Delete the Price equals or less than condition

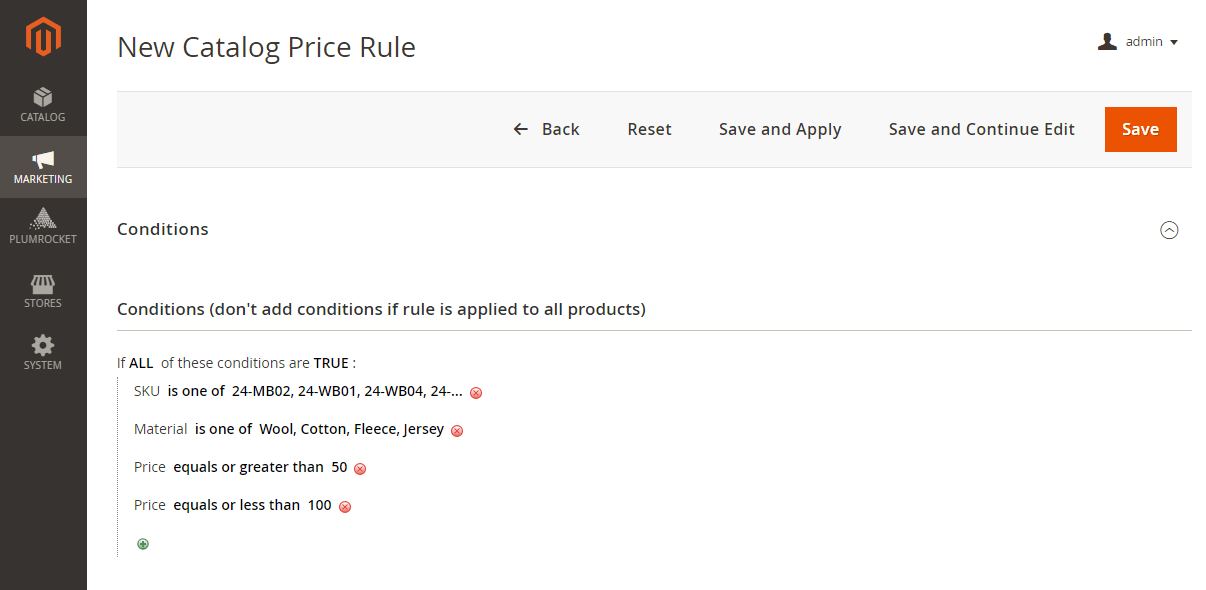[x=345, y=507]
